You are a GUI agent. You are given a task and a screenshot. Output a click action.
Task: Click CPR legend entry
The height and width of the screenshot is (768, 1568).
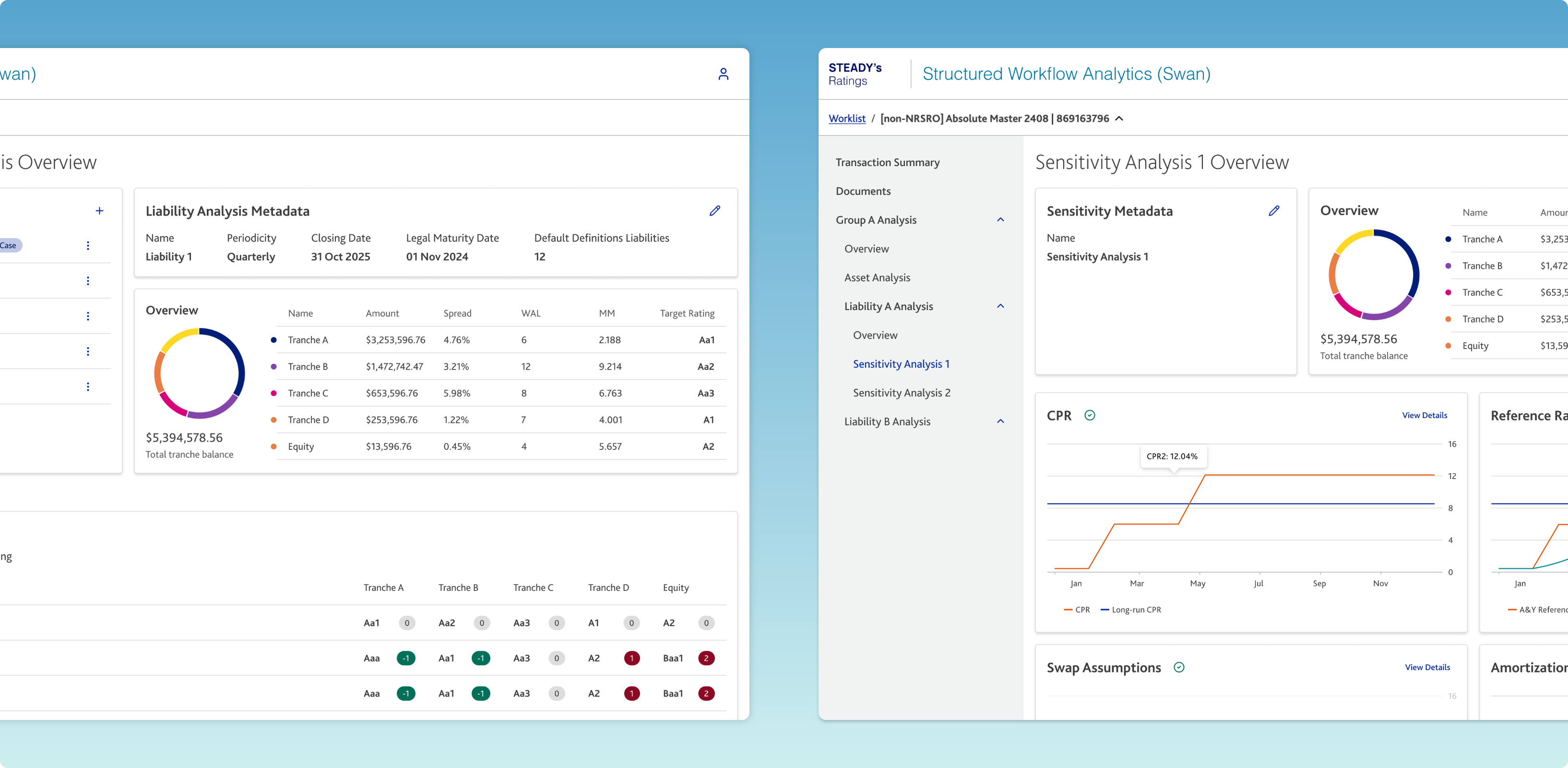click(x=1076, y=610)
